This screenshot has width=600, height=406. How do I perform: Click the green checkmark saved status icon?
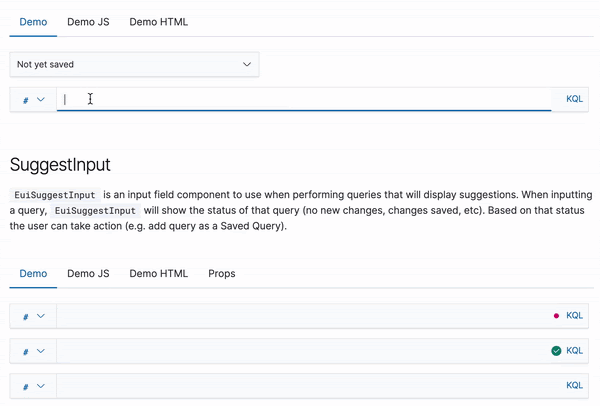pos(556,351)
